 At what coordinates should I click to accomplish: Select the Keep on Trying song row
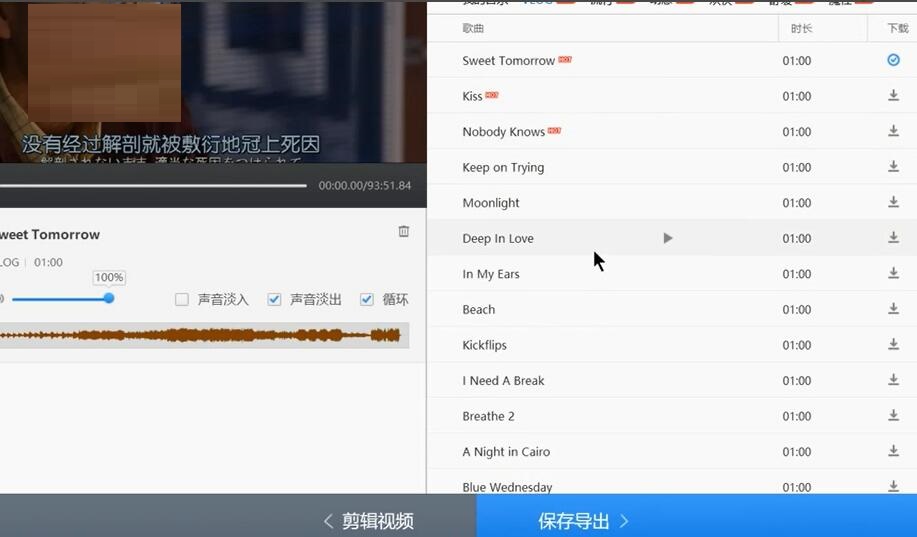[503, 167]
